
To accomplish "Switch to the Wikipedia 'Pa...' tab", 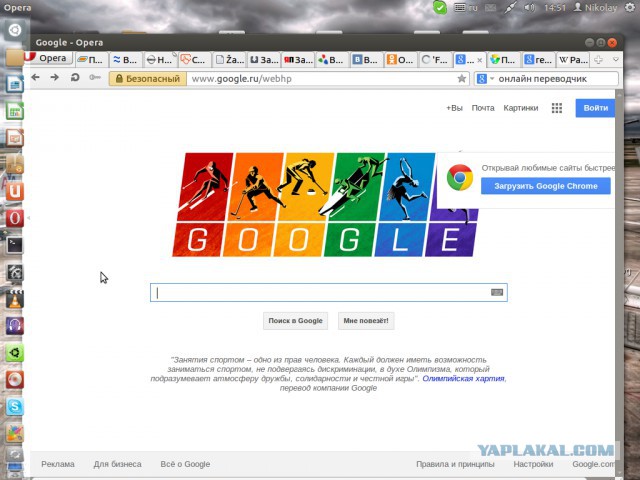I will 573,60.
